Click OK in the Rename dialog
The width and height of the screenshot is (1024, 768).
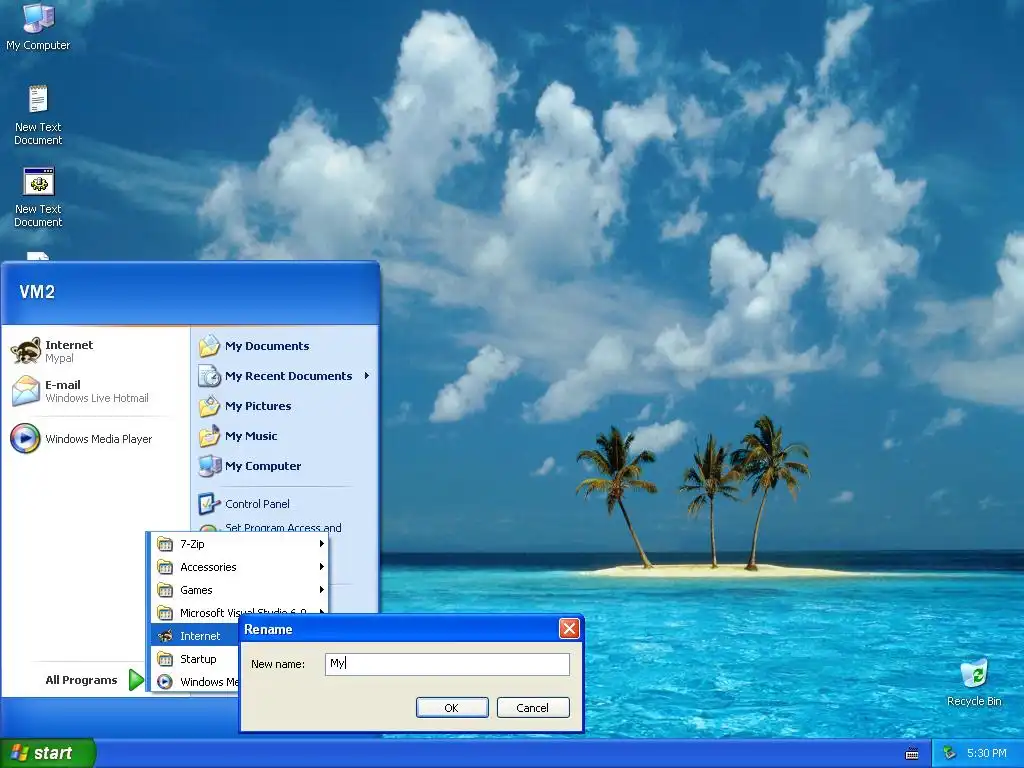(452, 708)
